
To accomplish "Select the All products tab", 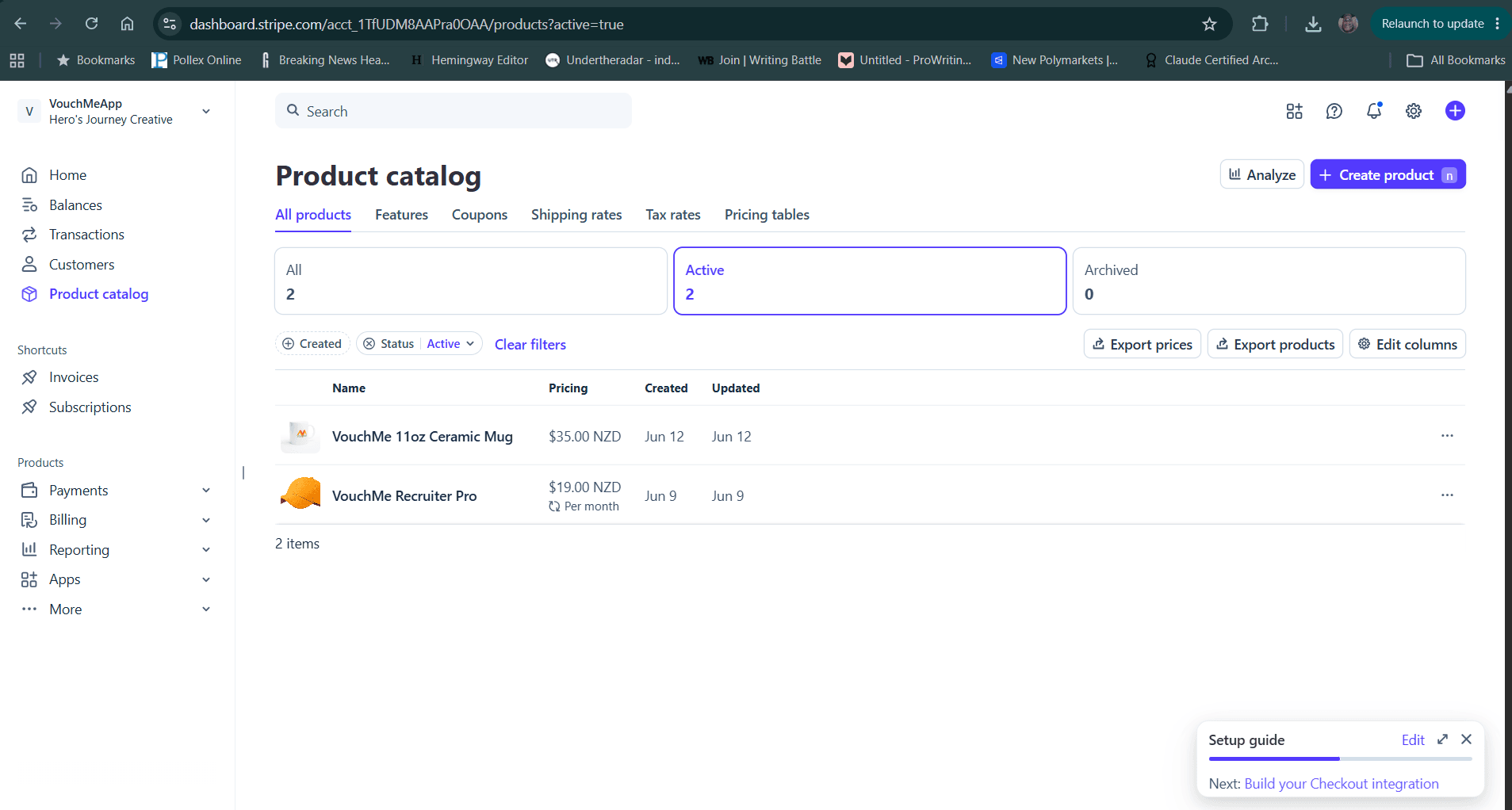I will pos(313,215).
